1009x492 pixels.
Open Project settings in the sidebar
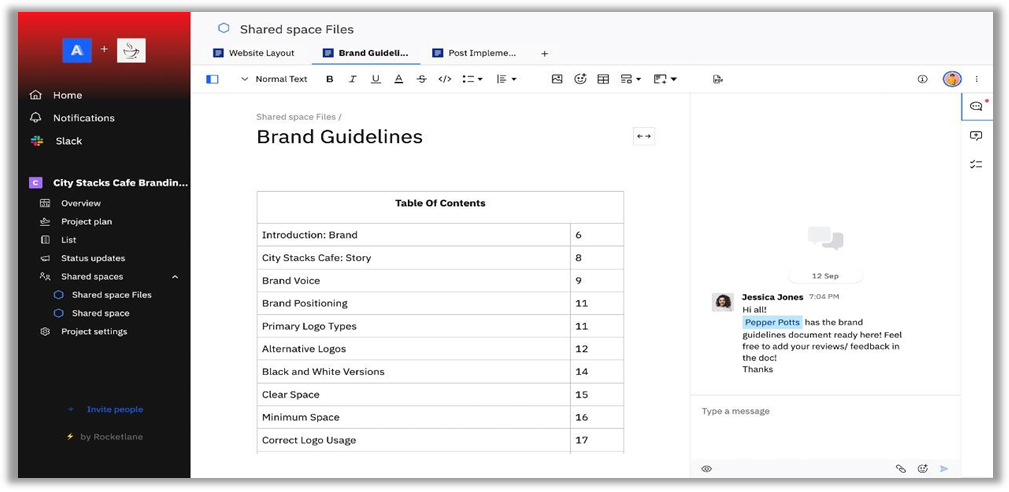(94, 331)
